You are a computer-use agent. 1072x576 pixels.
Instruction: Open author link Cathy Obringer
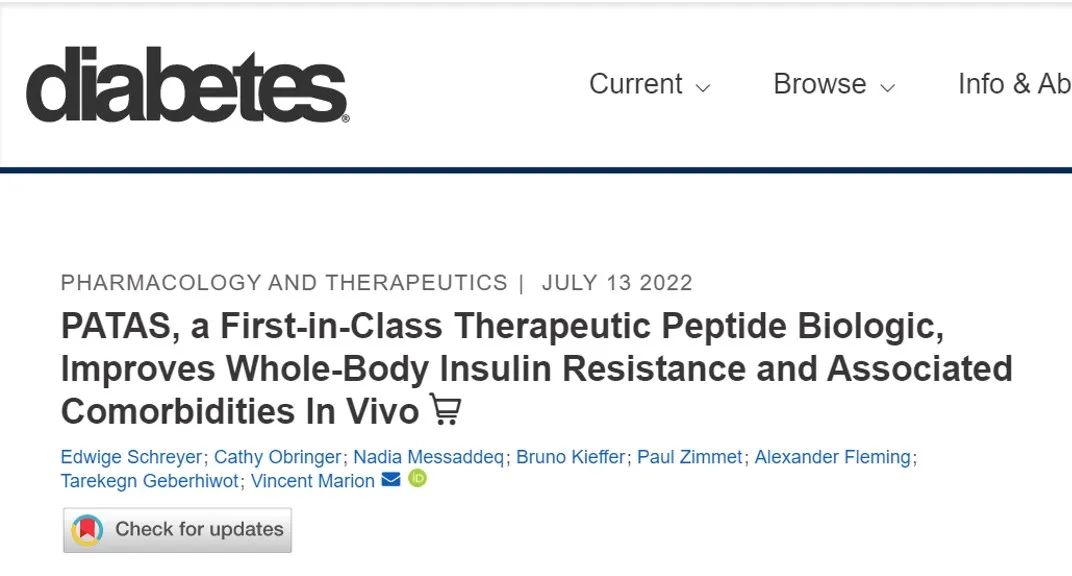click(x=277, y=457)
